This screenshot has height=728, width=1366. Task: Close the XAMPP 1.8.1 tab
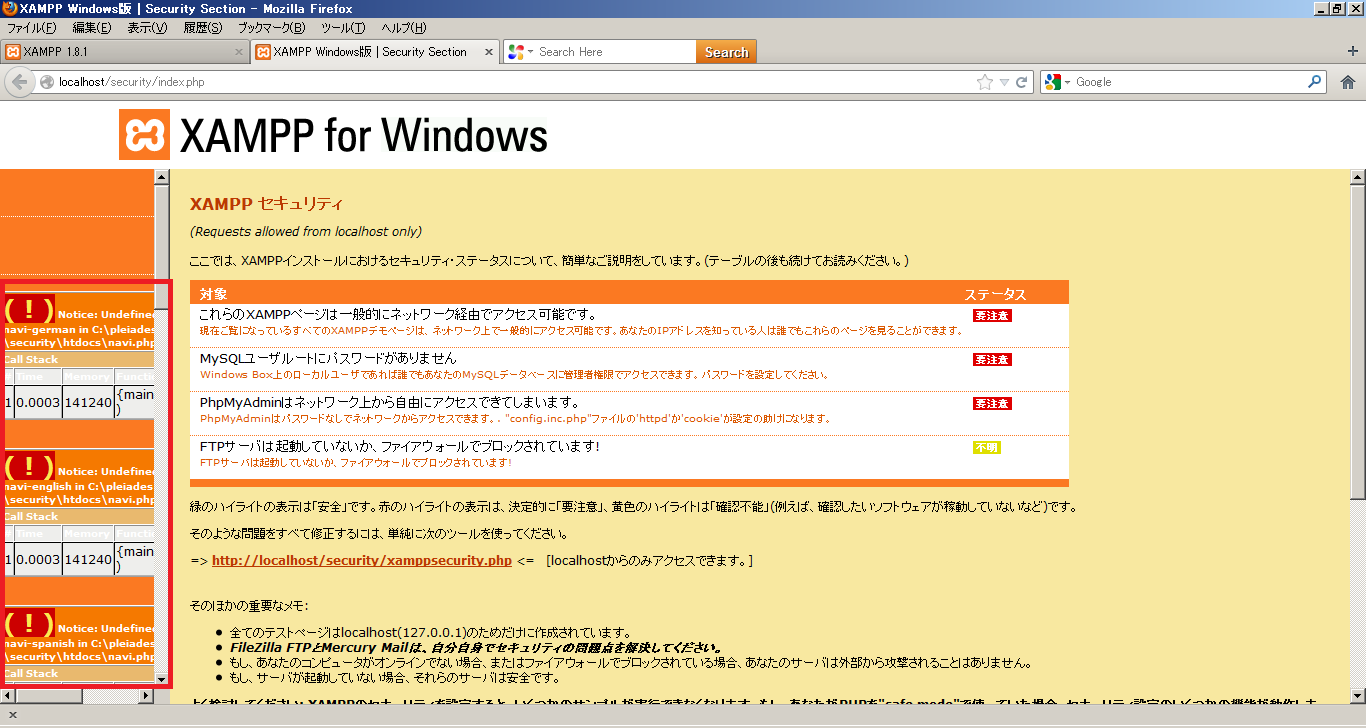(238, 52)
